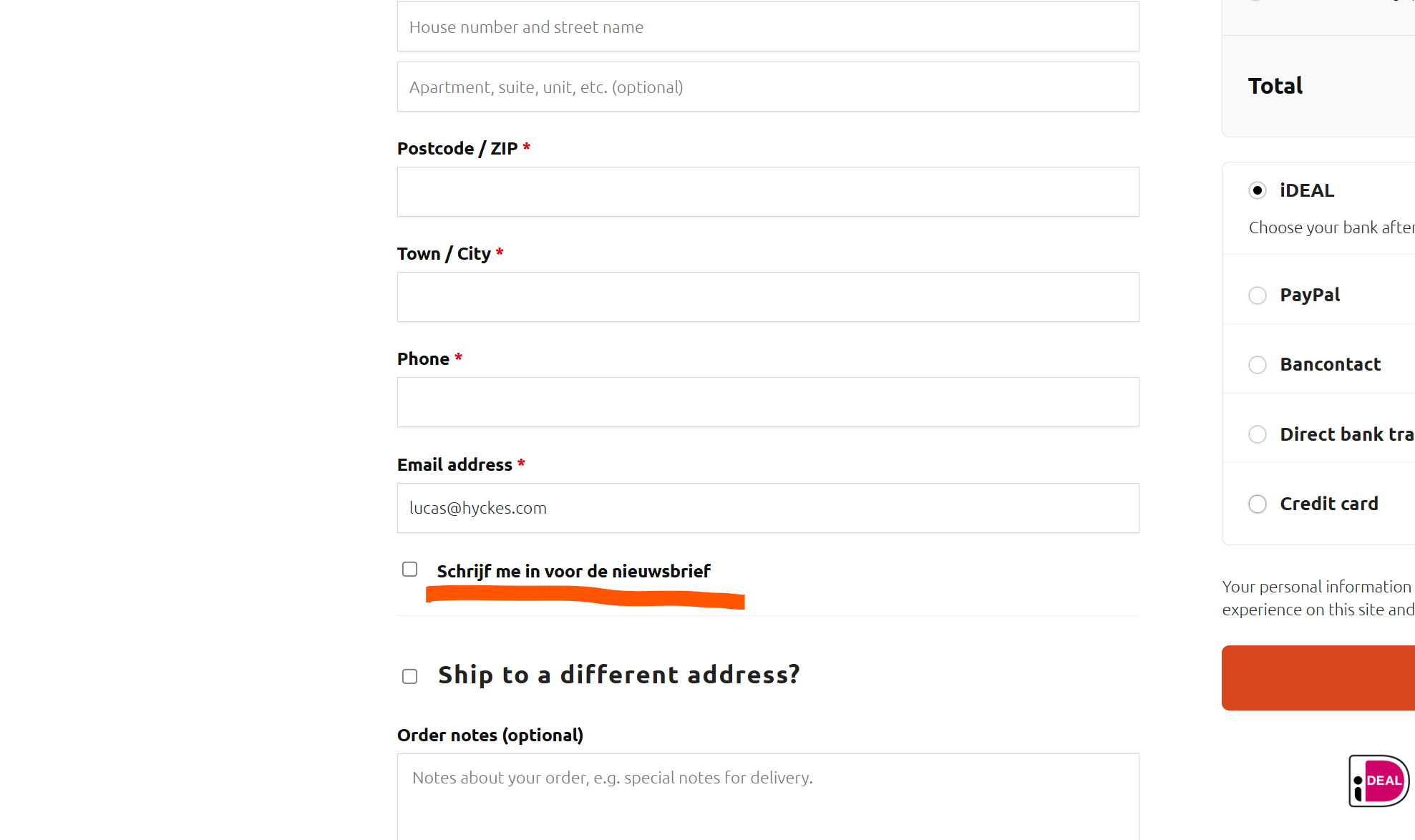This screenshot has width=1415, height=840.
Task: Click the Credit card label text
Action: [x=1329, y=504]
